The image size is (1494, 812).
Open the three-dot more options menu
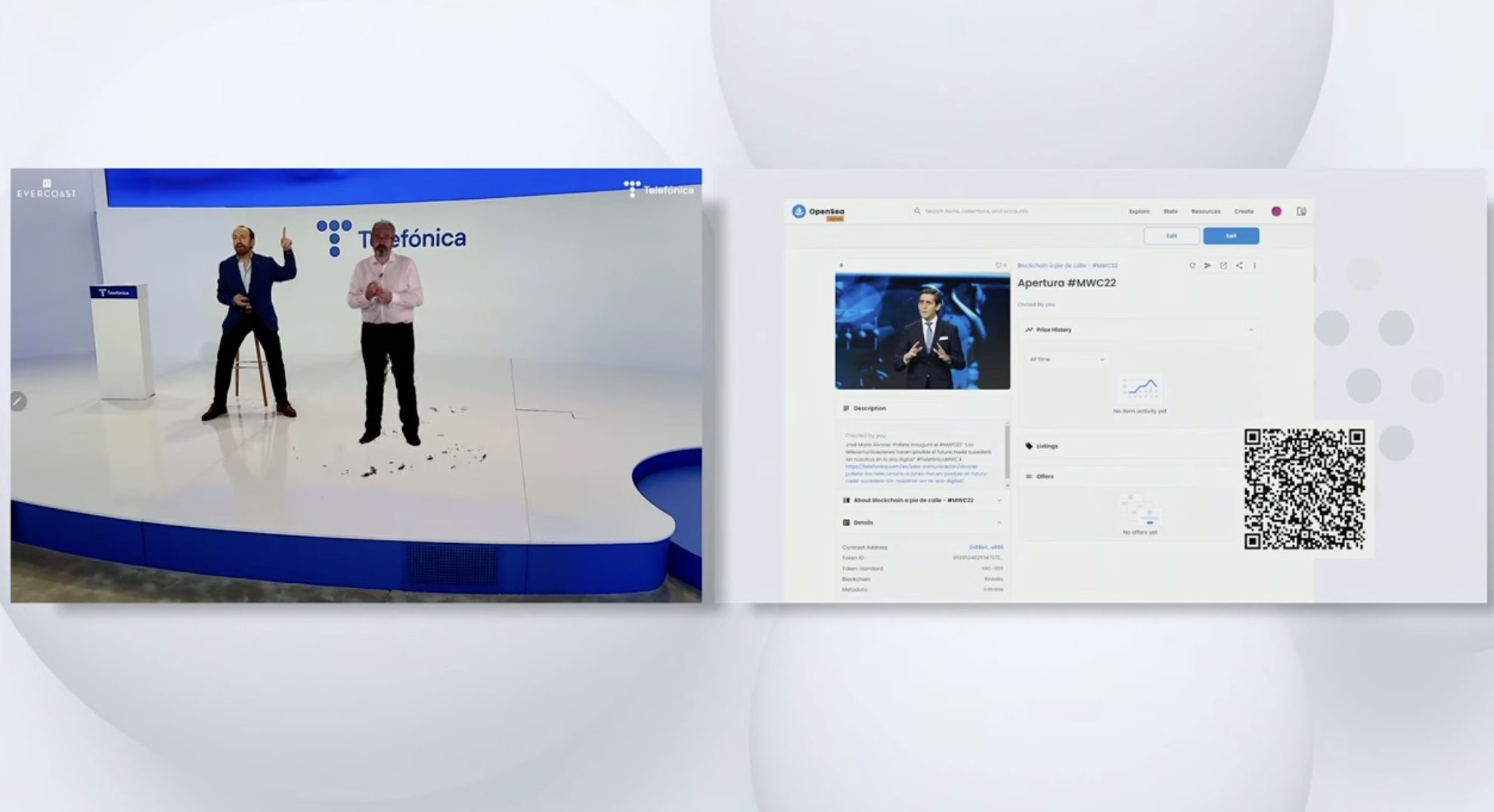click(x=1254, y=265)
